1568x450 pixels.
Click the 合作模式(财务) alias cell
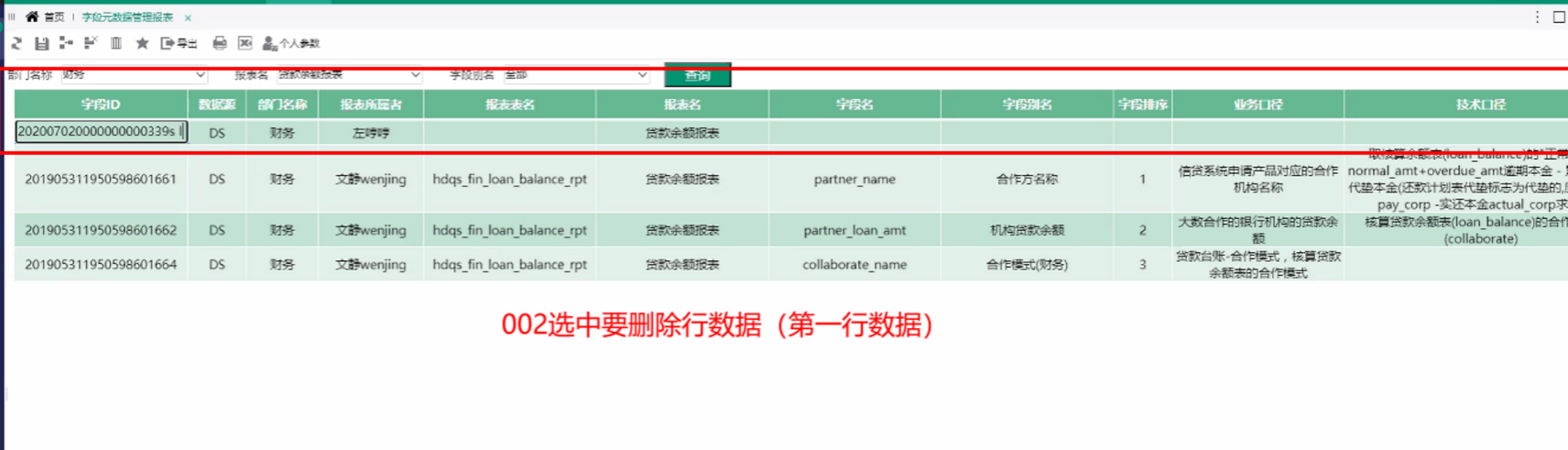click(x=1027, y=265)
